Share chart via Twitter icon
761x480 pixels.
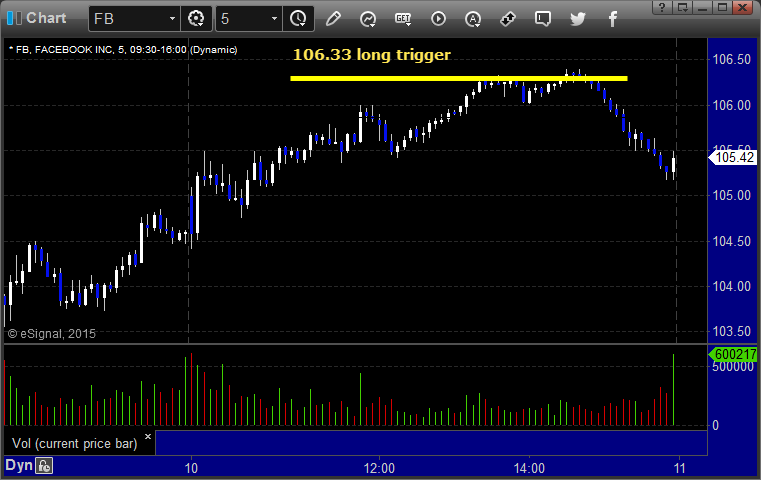[578, 19]
